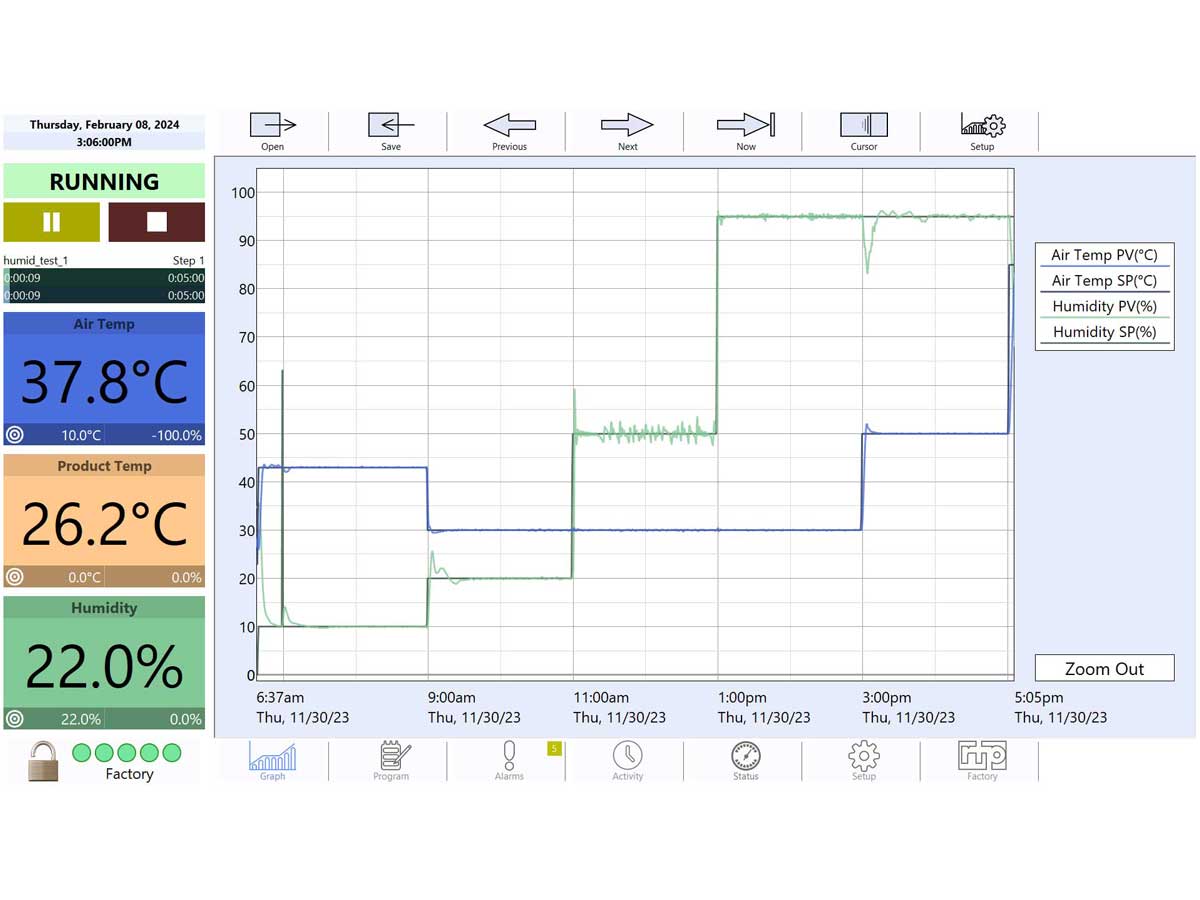This screenshot has height=900, width=1200.
Task: Jump to the previous graph view
Action: pos(508,130)
